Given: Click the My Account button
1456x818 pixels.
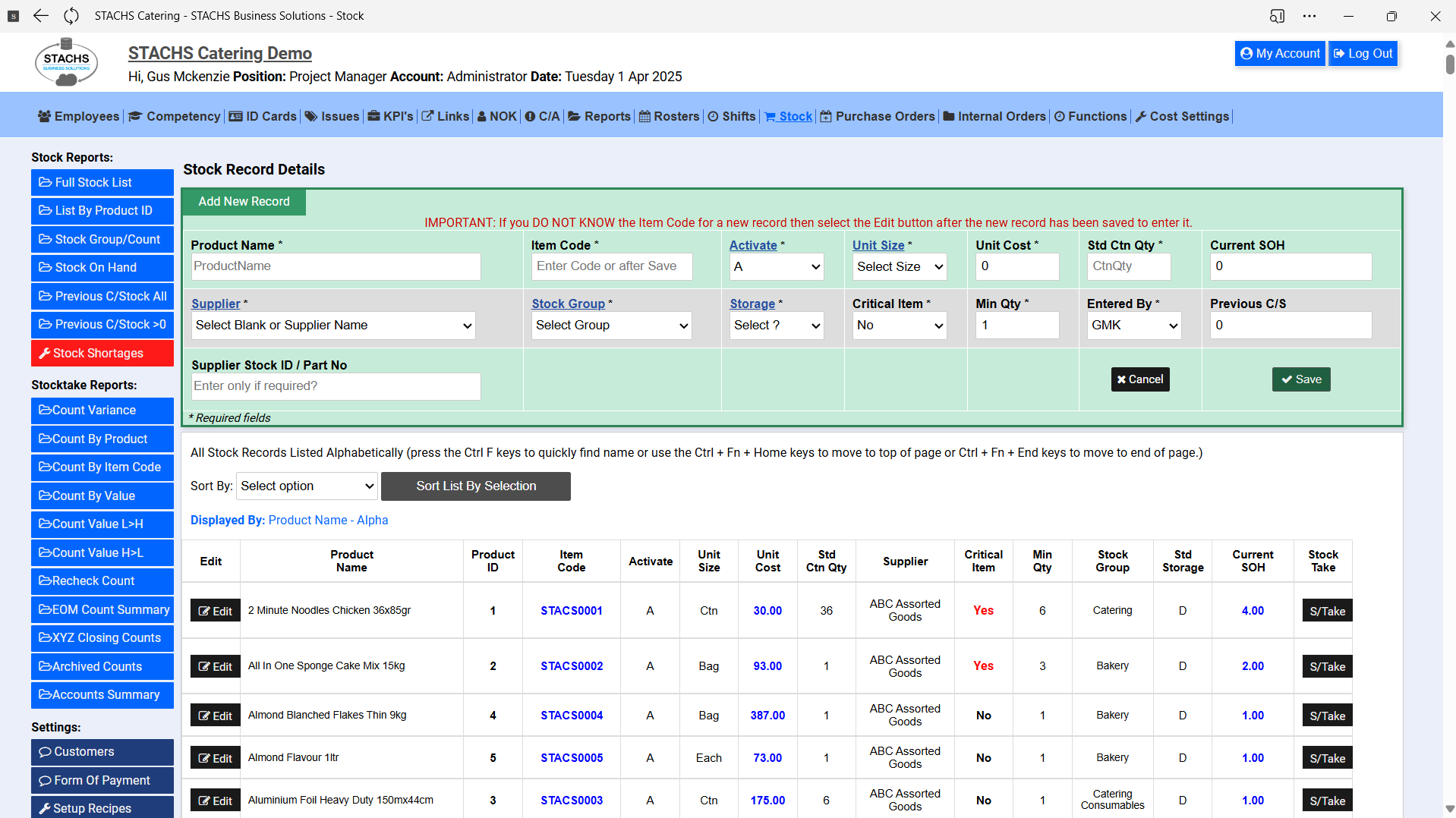Looking at the screenshot, I should click(1280, 54).
